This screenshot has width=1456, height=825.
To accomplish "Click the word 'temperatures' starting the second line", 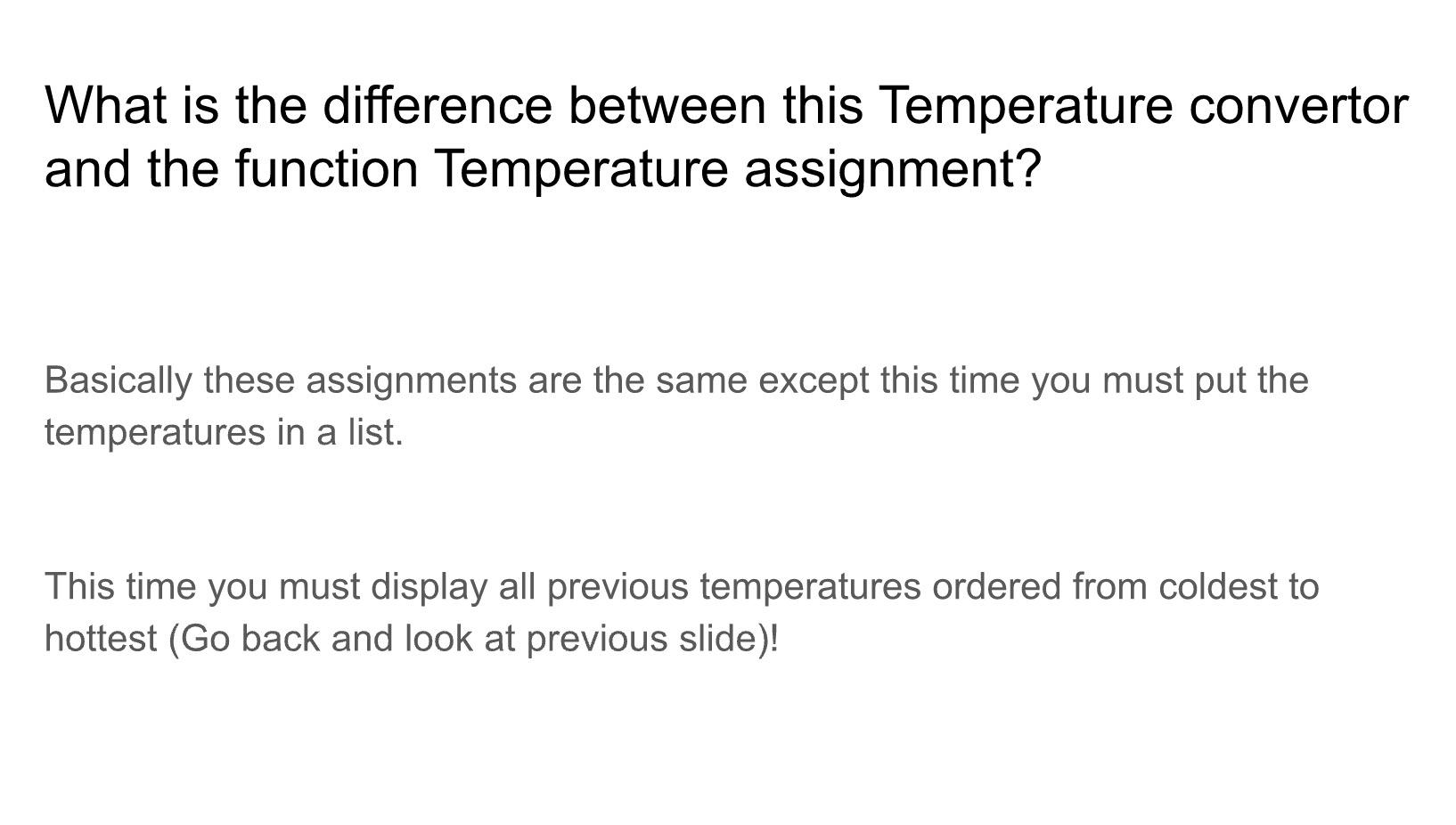I will click(155, 434).
